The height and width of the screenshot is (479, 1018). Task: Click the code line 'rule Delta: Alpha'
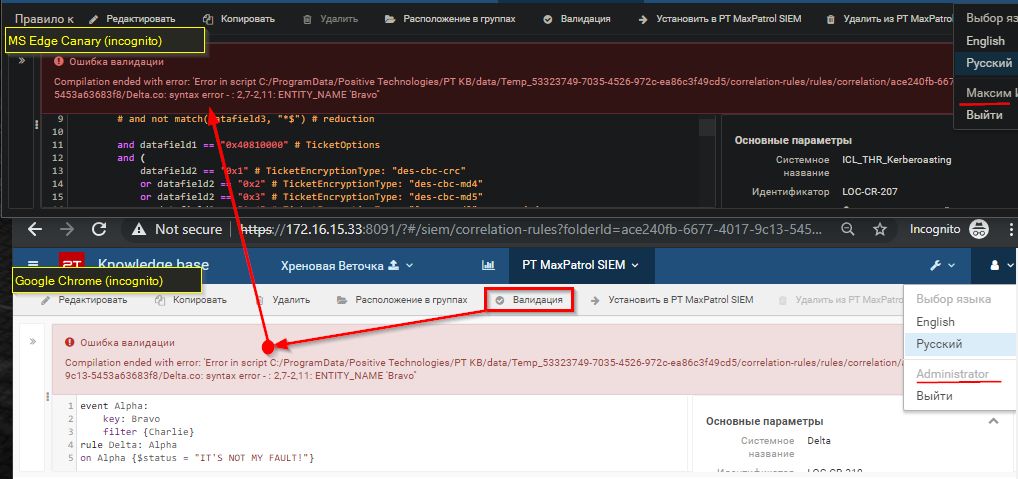128,445
